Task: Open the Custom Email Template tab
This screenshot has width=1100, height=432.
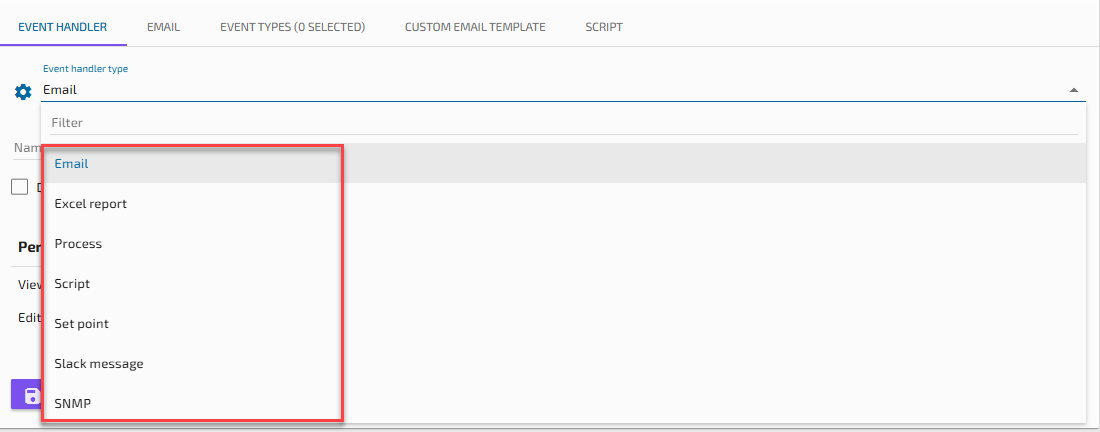Action: pos(475,27)
